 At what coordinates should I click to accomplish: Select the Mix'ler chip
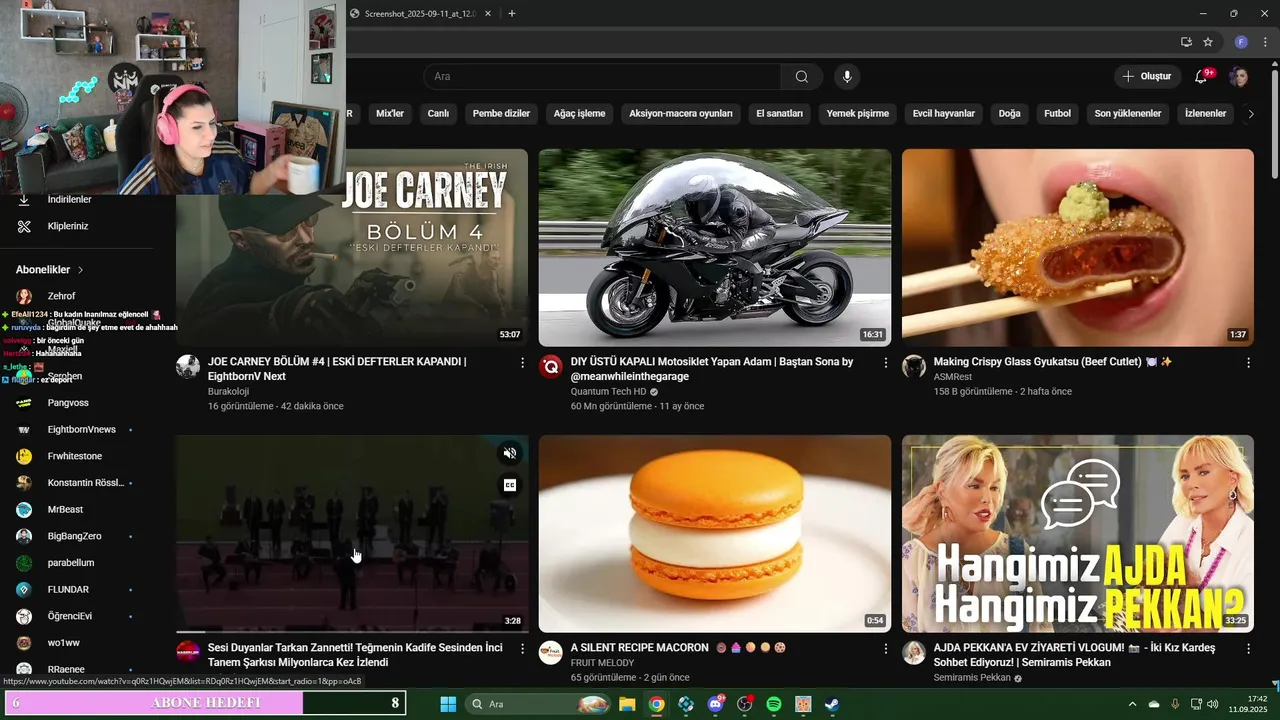click(390, 114)
